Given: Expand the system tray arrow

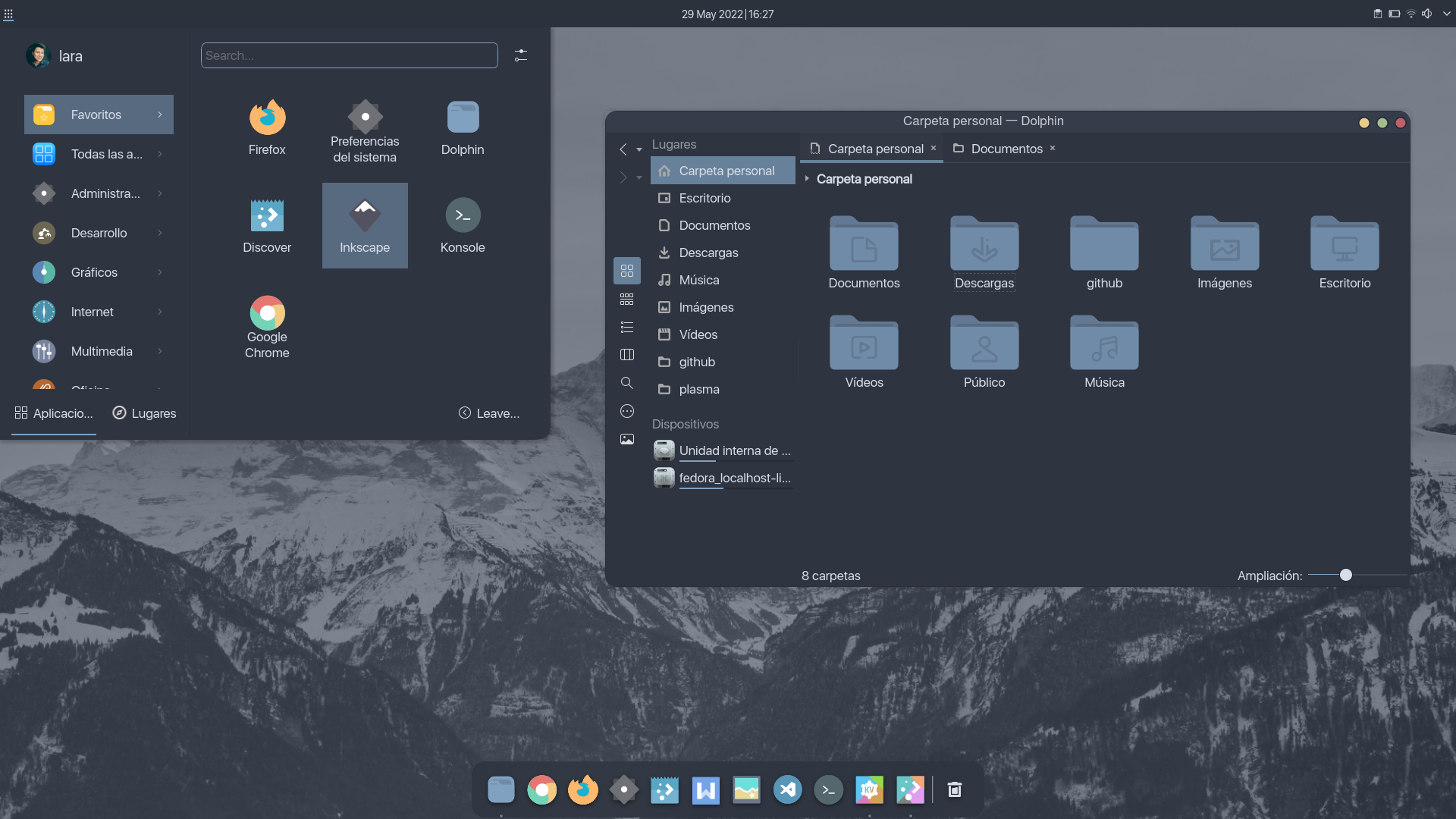Looking at the screenshot, I should 1446,14.
